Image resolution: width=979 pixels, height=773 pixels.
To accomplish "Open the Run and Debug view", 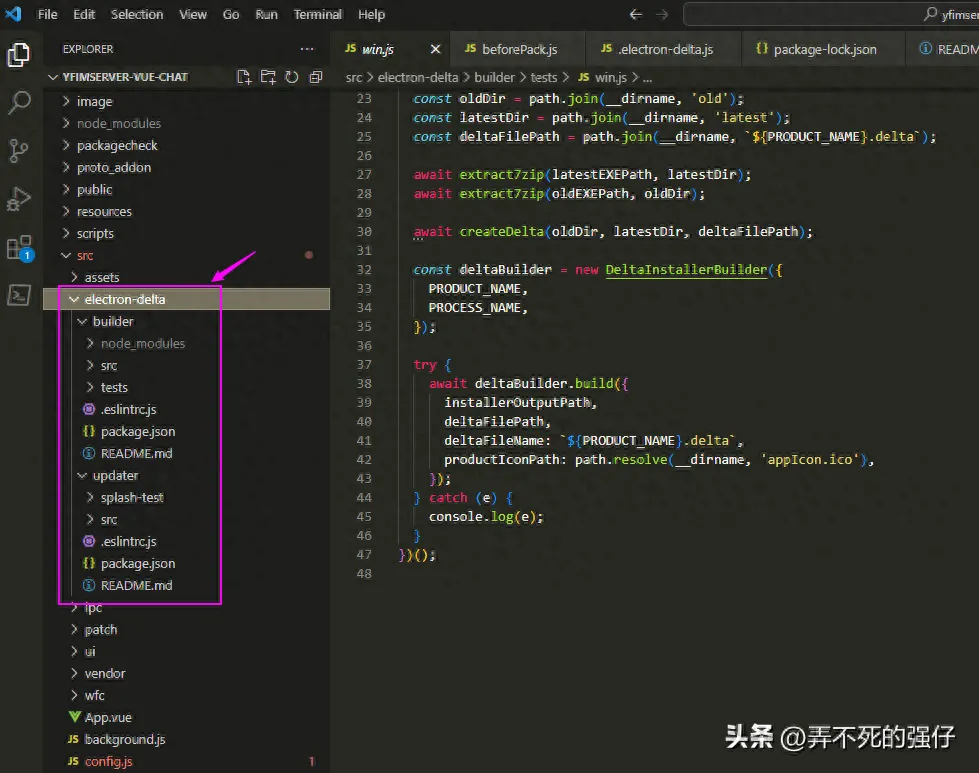I will click(x=19, y=199).
